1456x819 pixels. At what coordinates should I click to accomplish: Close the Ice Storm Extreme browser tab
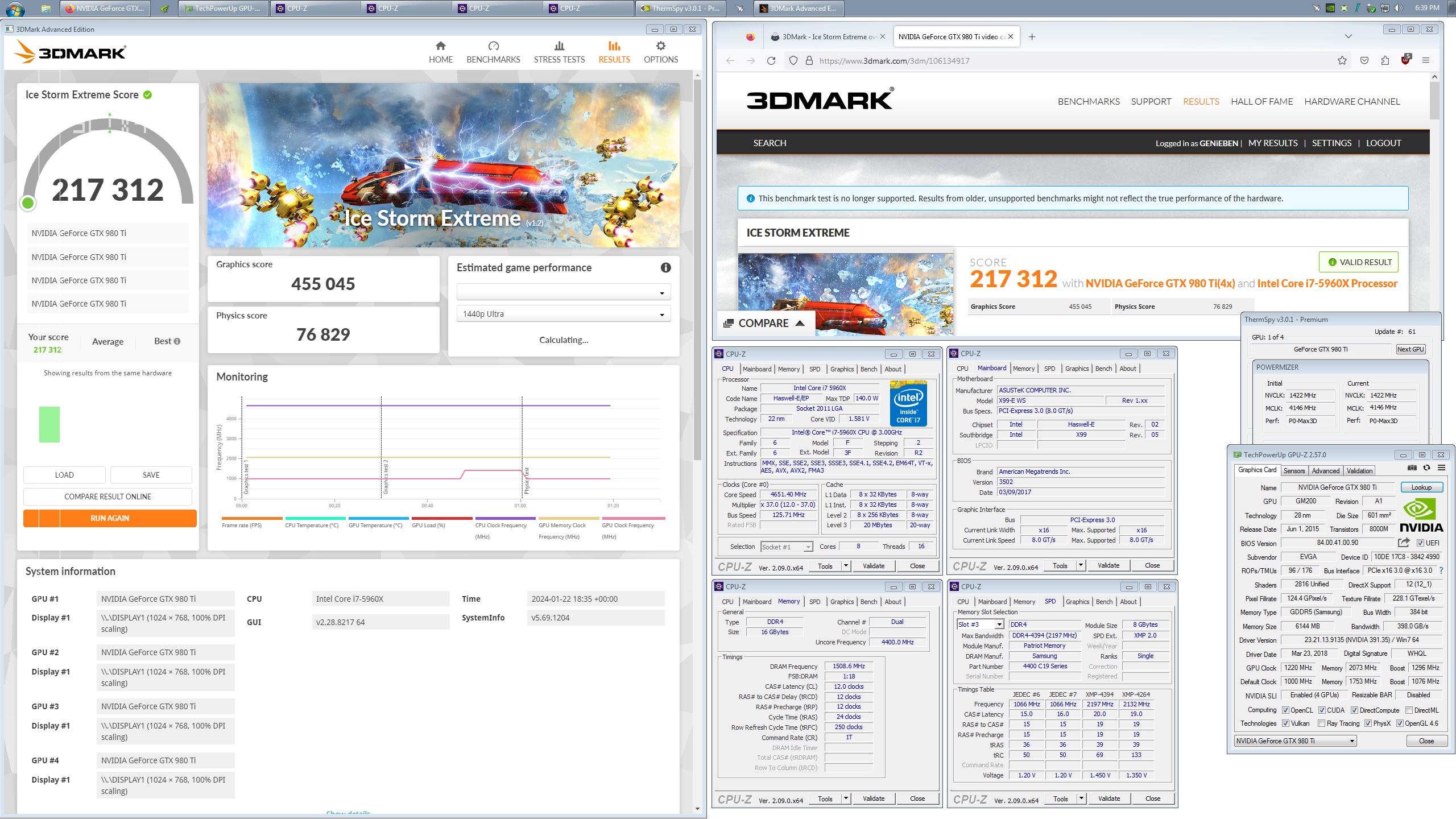click(882, 37)
